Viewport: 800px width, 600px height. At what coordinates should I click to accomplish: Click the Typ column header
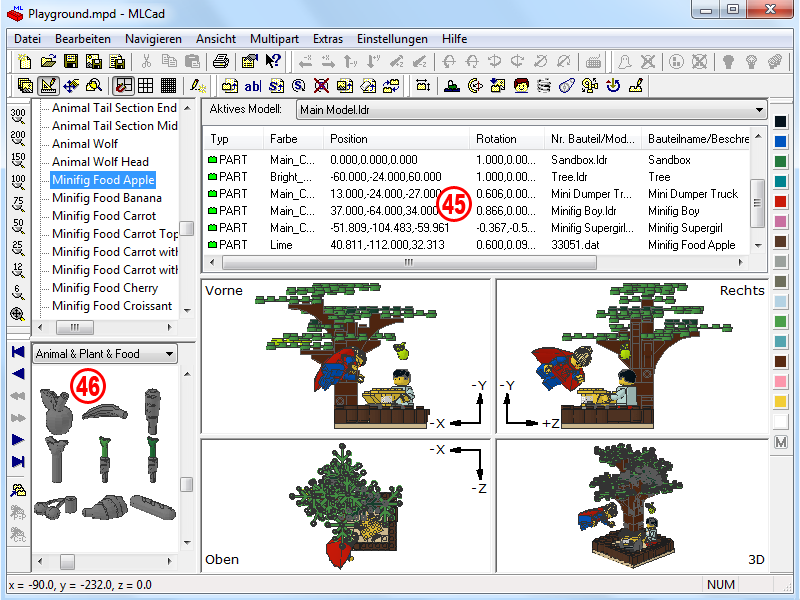pos(234,139)
